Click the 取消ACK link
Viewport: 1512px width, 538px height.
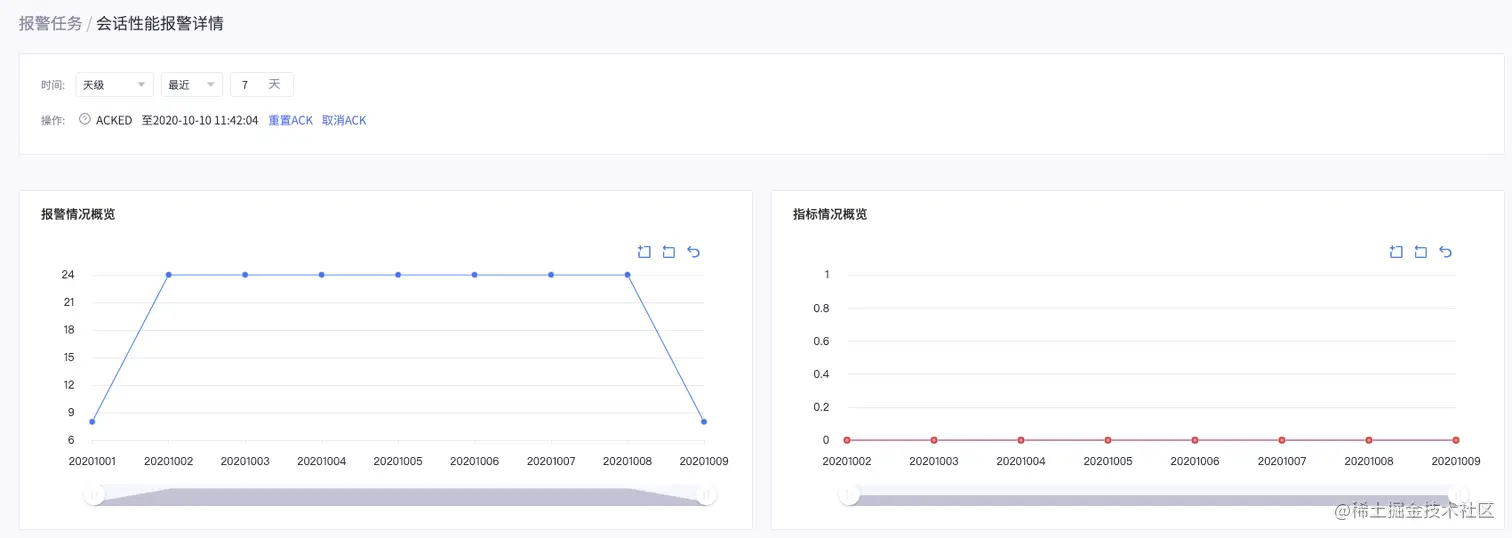pos(344,120)
